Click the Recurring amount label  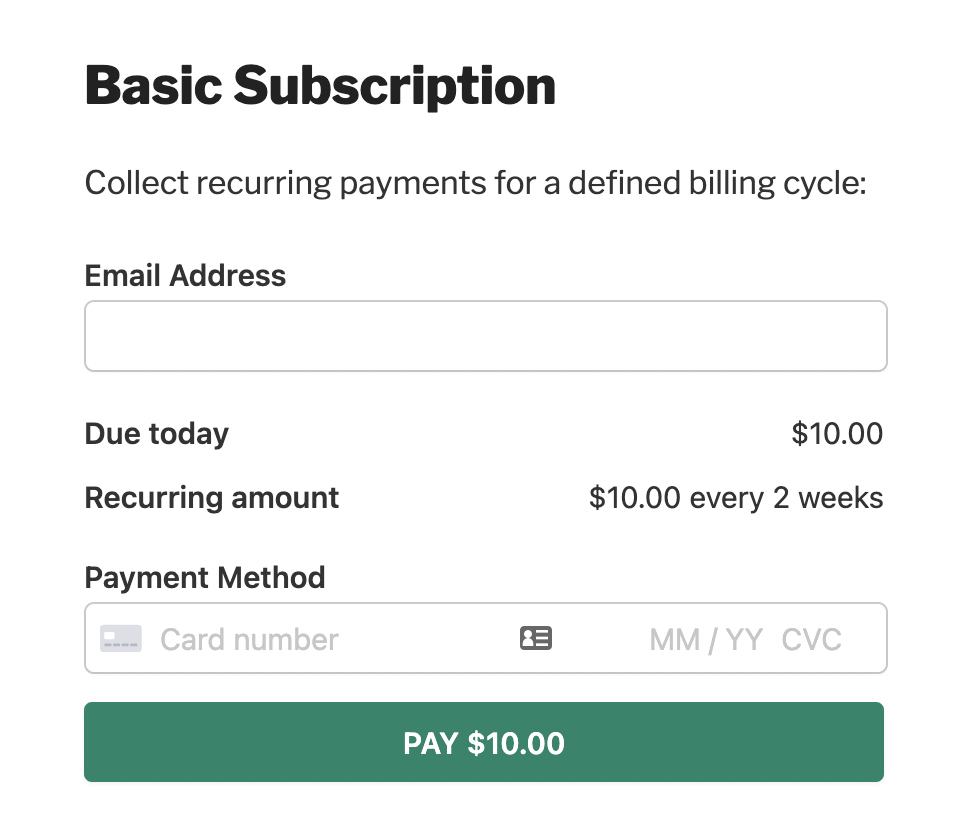[212, 498]
